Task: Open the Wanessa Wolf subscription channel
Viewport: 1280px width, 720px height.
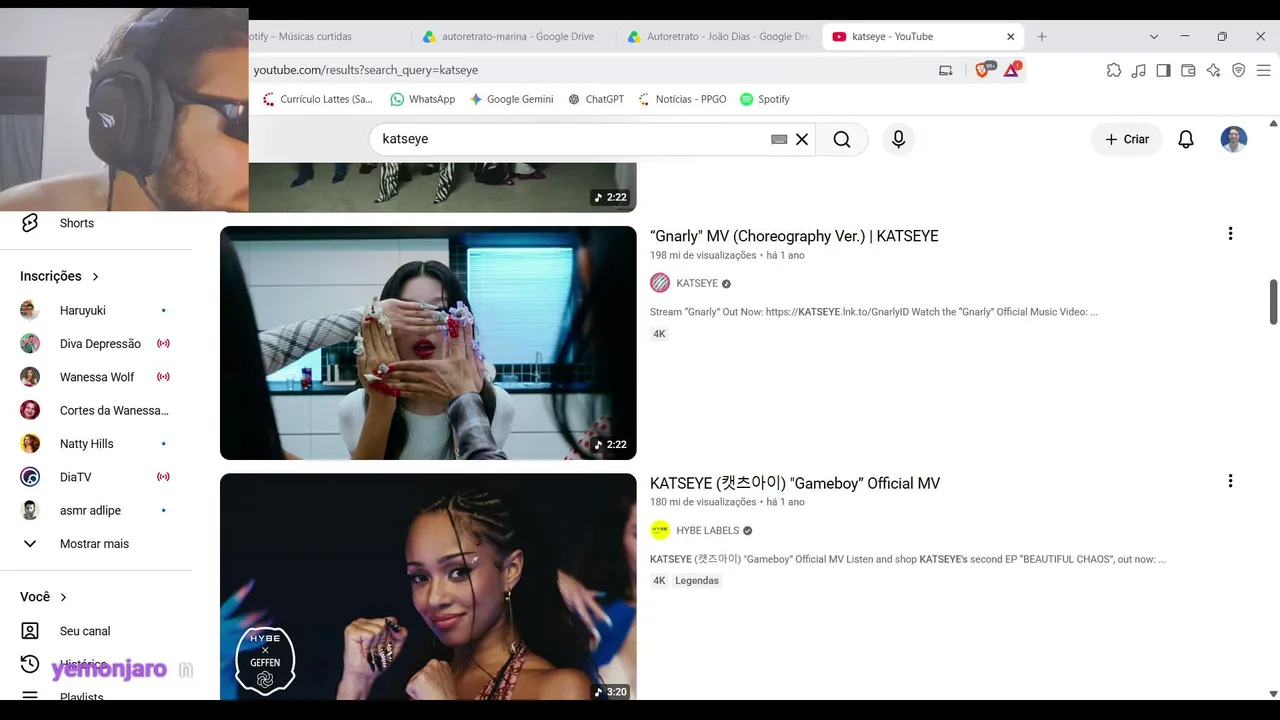Action: tap(96, 377)
